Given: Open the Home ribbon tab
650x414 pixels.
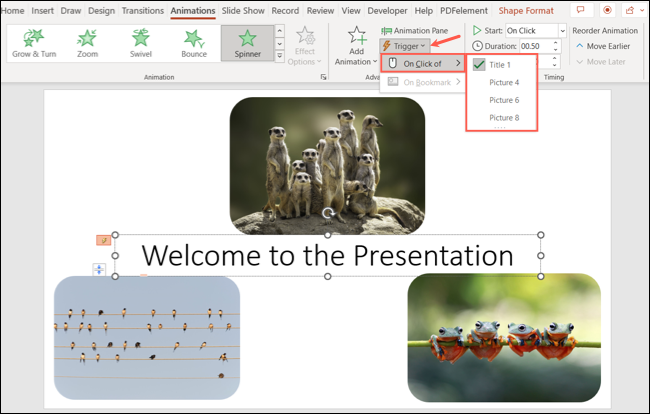Looking at the screenshot, I should 12,11.
